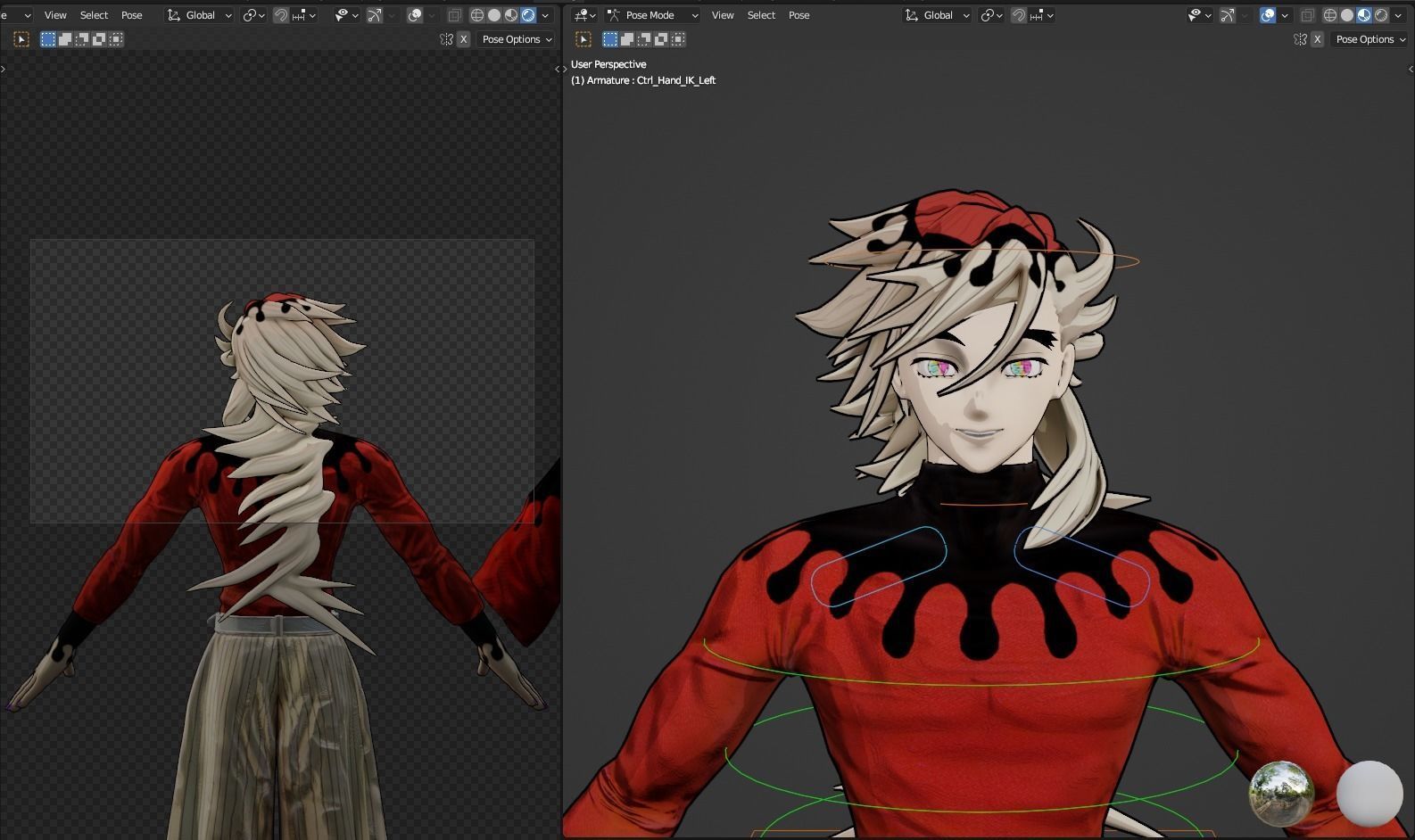Click the HDRI environment preview sphere
The width and height of the screenshot is (1415, 840).
pyautogui.click(x=1280, y=793)
